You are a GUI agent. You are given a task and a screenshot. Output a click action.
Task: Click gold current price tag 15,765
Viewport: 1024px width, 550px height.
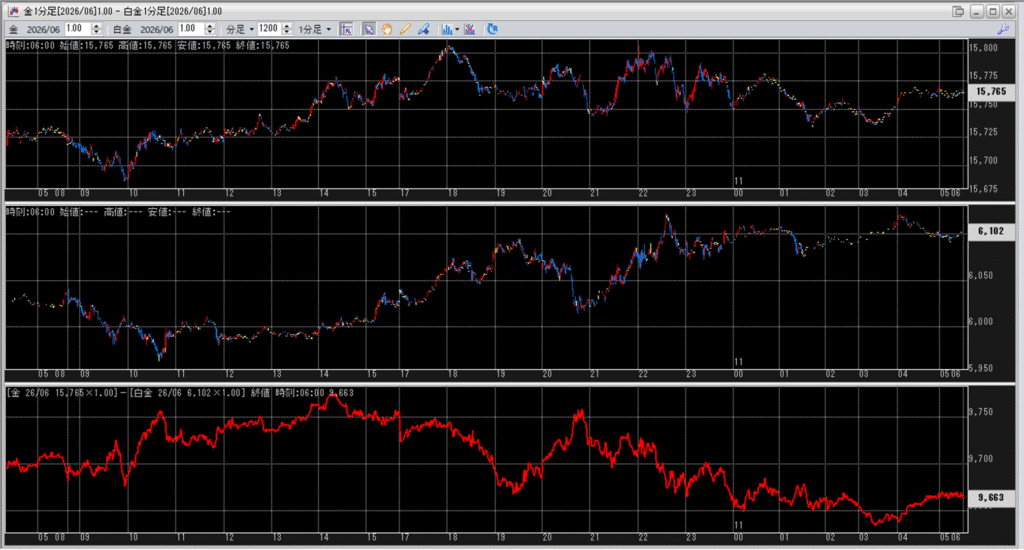[x=991, y=91]
